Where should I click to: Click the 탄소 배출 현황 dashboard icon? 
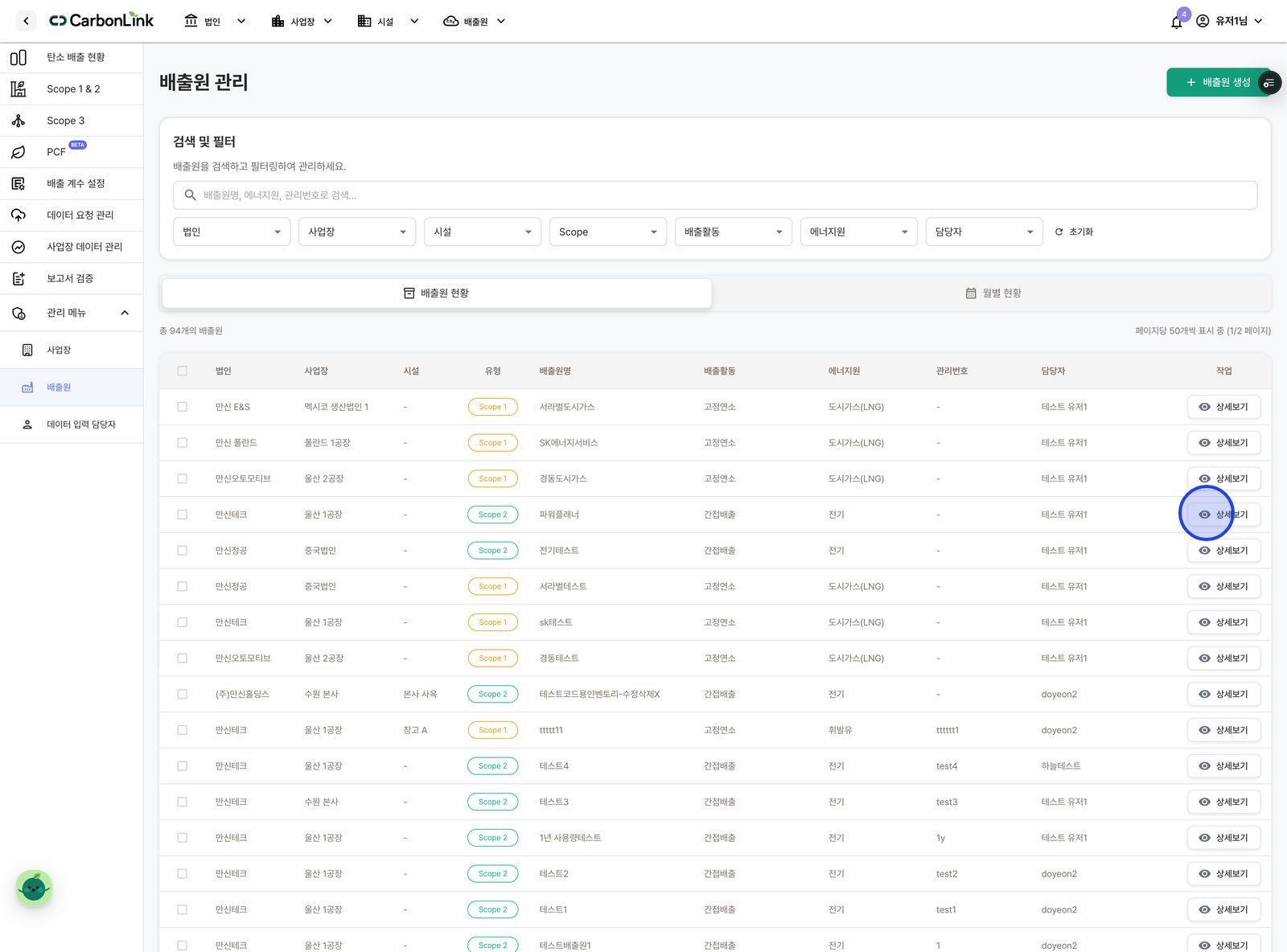[x=19, y=57]
